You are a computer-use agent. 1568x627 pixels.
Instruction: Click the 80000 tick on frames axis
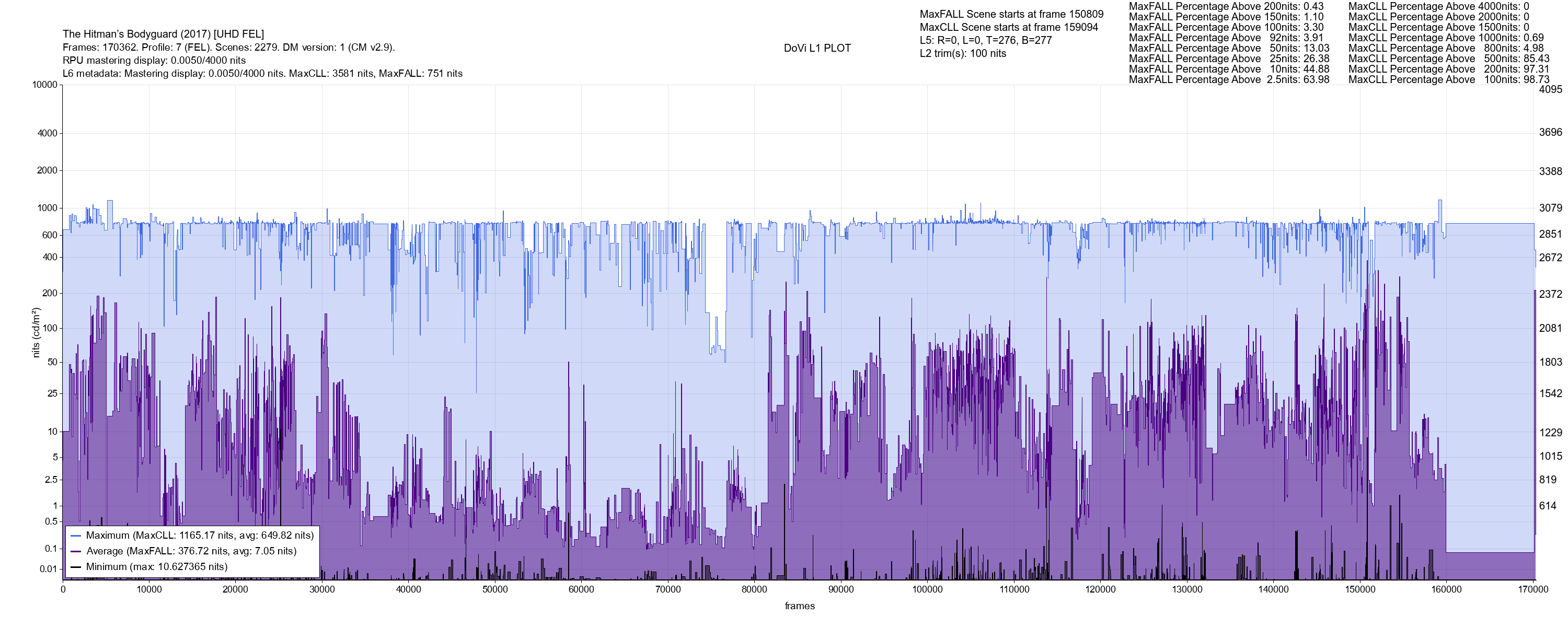tap(754, 589)
